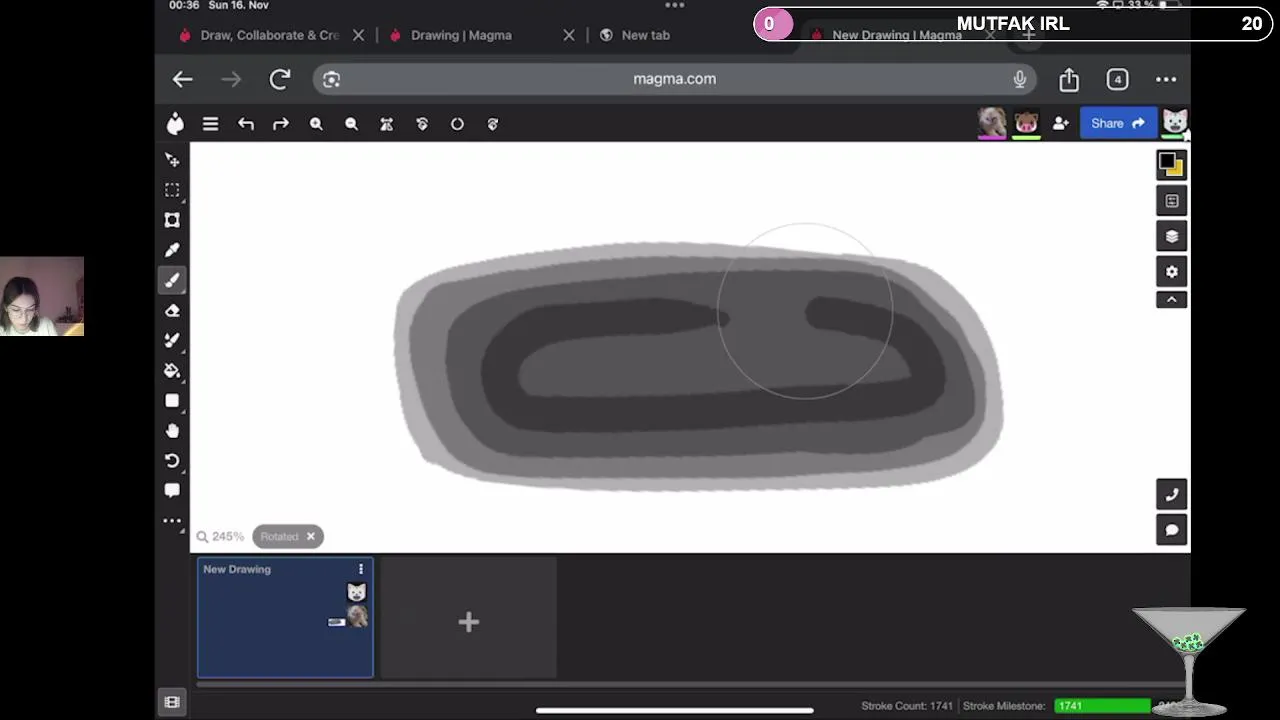Close the Drawing | Magma tab
The image size is (1280, 720).
pos(569,35)
